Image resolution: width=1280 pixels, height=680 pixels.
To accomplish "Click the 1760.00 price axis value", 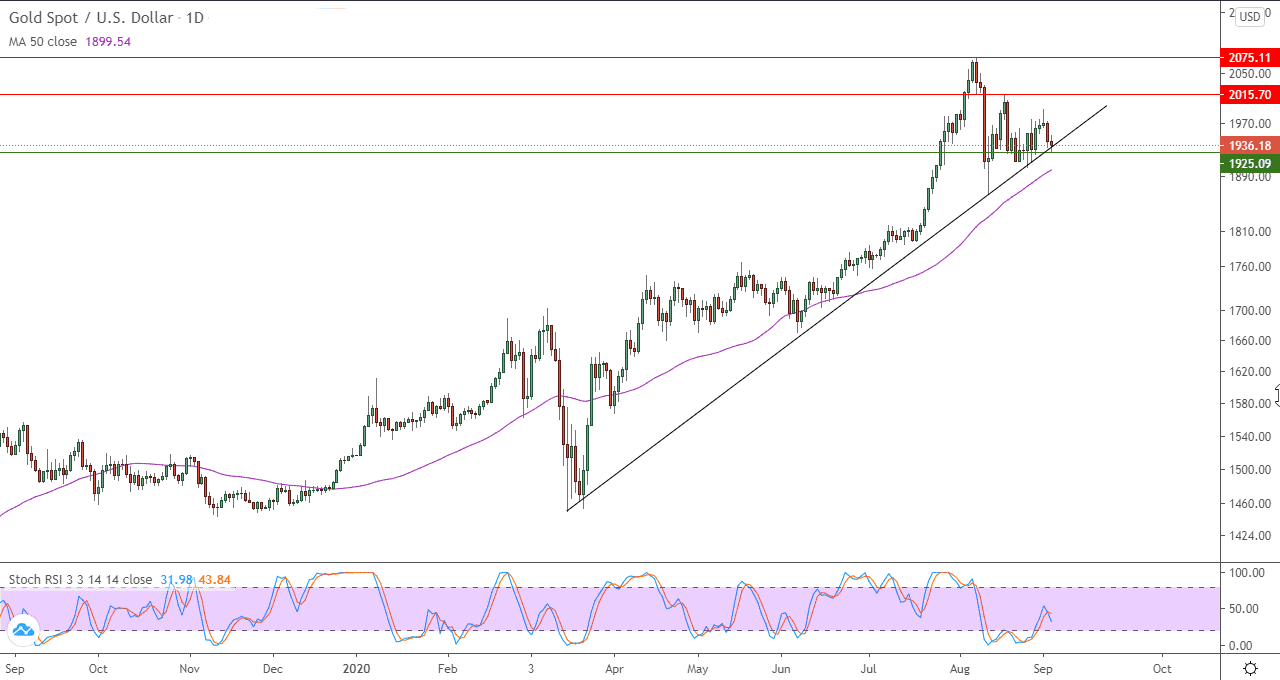I will point(1250,267).
